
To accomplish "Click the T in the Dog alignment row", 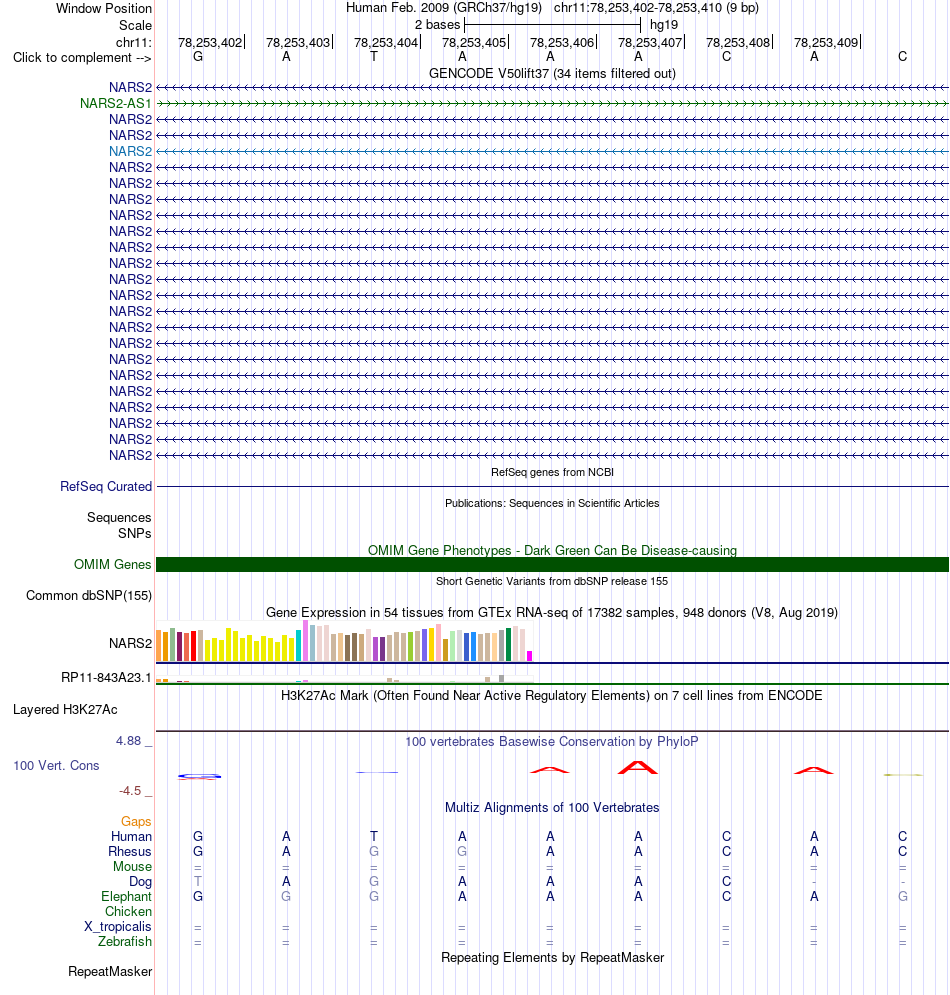I will tap(198, 881).
